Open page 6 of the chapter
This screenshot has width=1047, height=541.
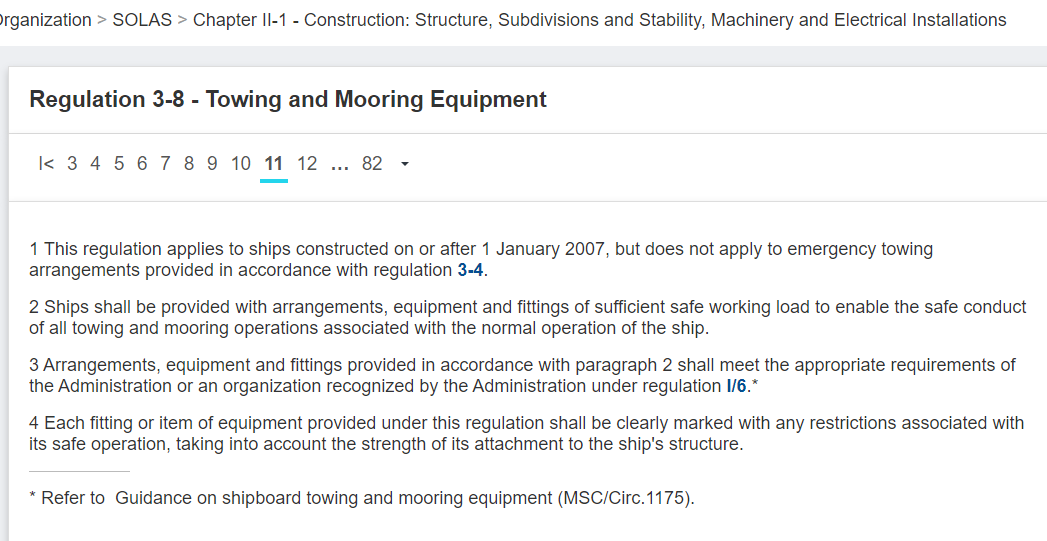pos(142,164)
